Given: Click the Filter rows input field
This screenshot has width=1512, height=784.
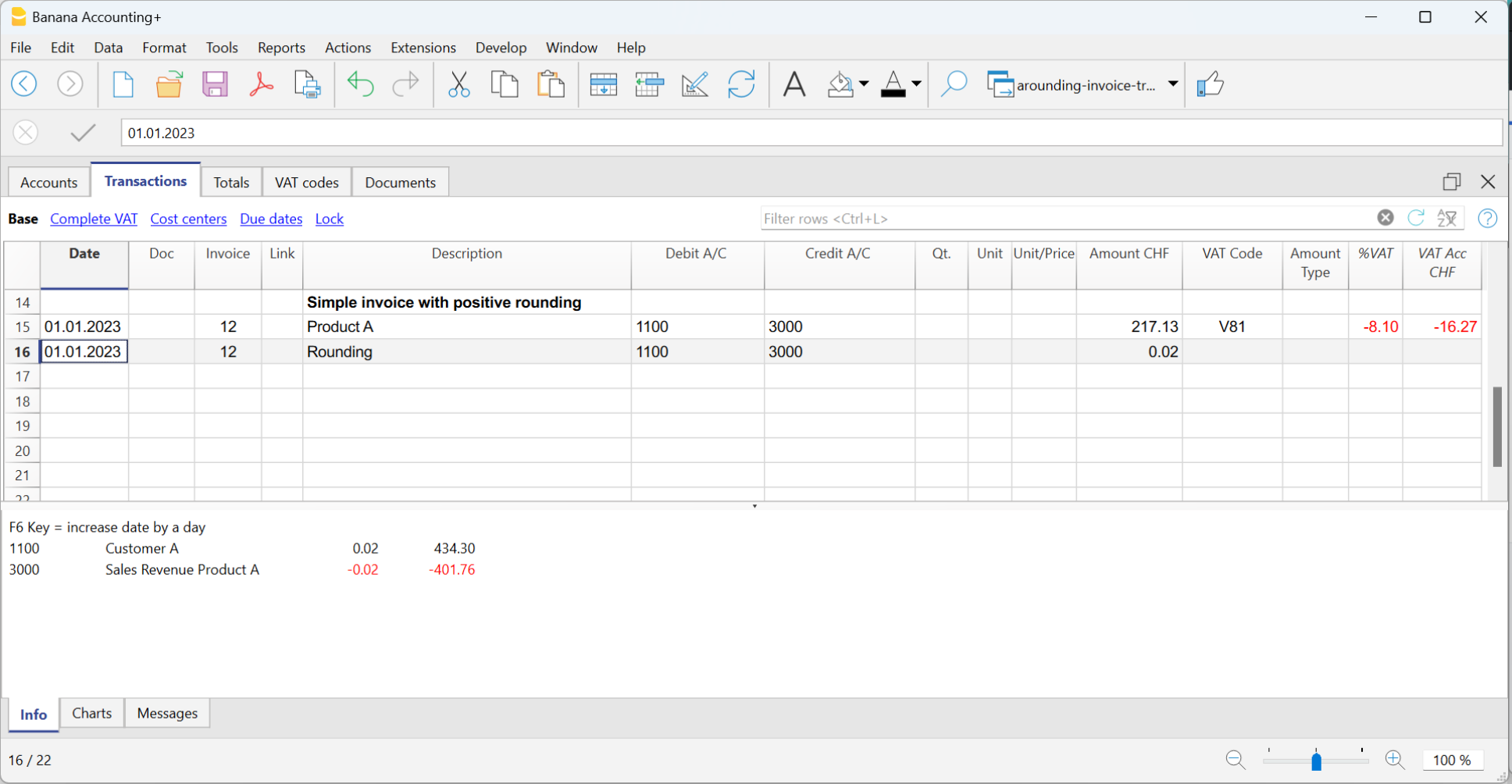Looking at the screenshot, I should point(1066,219).
